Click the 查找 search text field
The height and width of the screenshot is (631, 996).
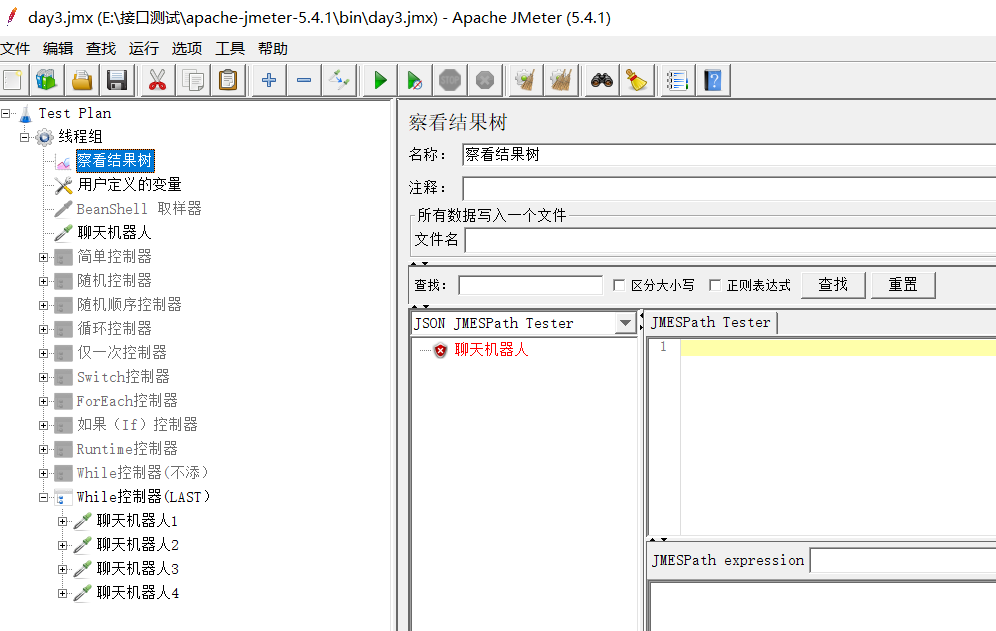530,285
